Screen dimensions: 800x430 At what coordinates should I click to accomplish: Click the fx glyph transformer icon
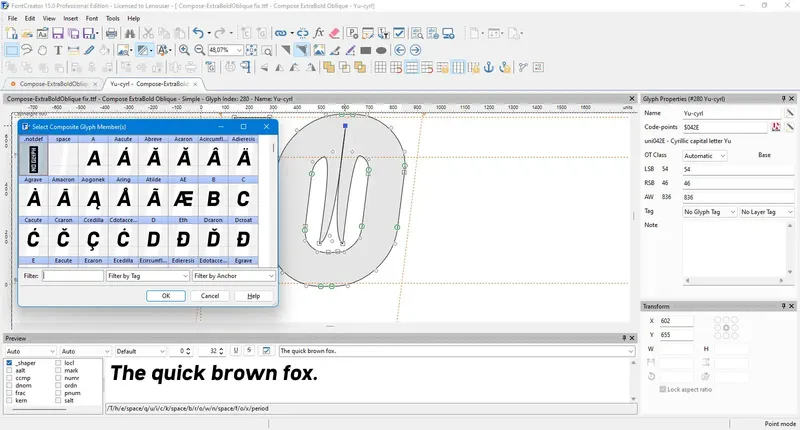click(318, 34)
